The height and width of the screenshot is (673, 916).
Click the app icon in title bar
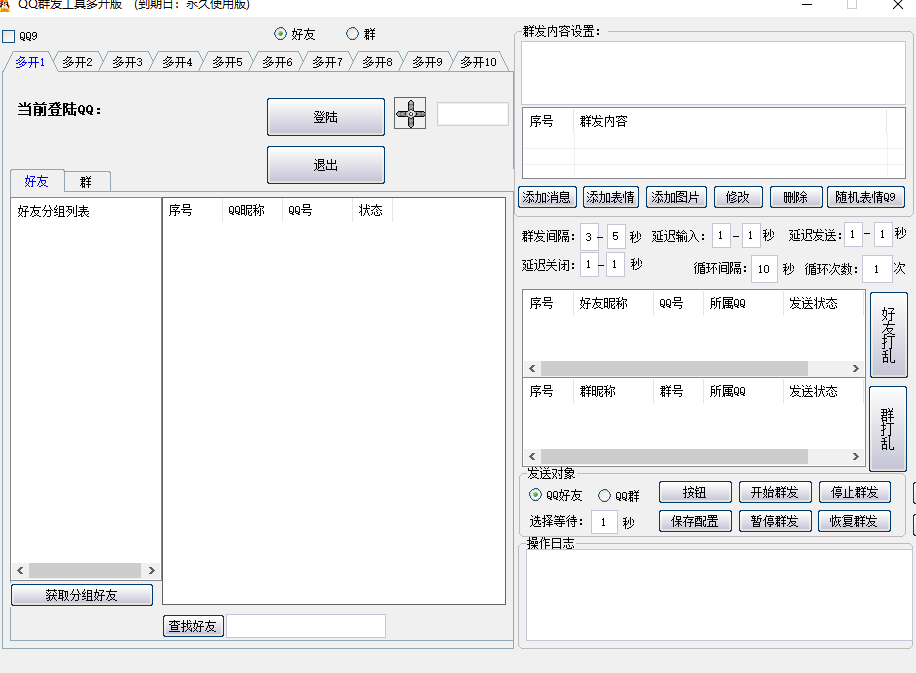6,4
